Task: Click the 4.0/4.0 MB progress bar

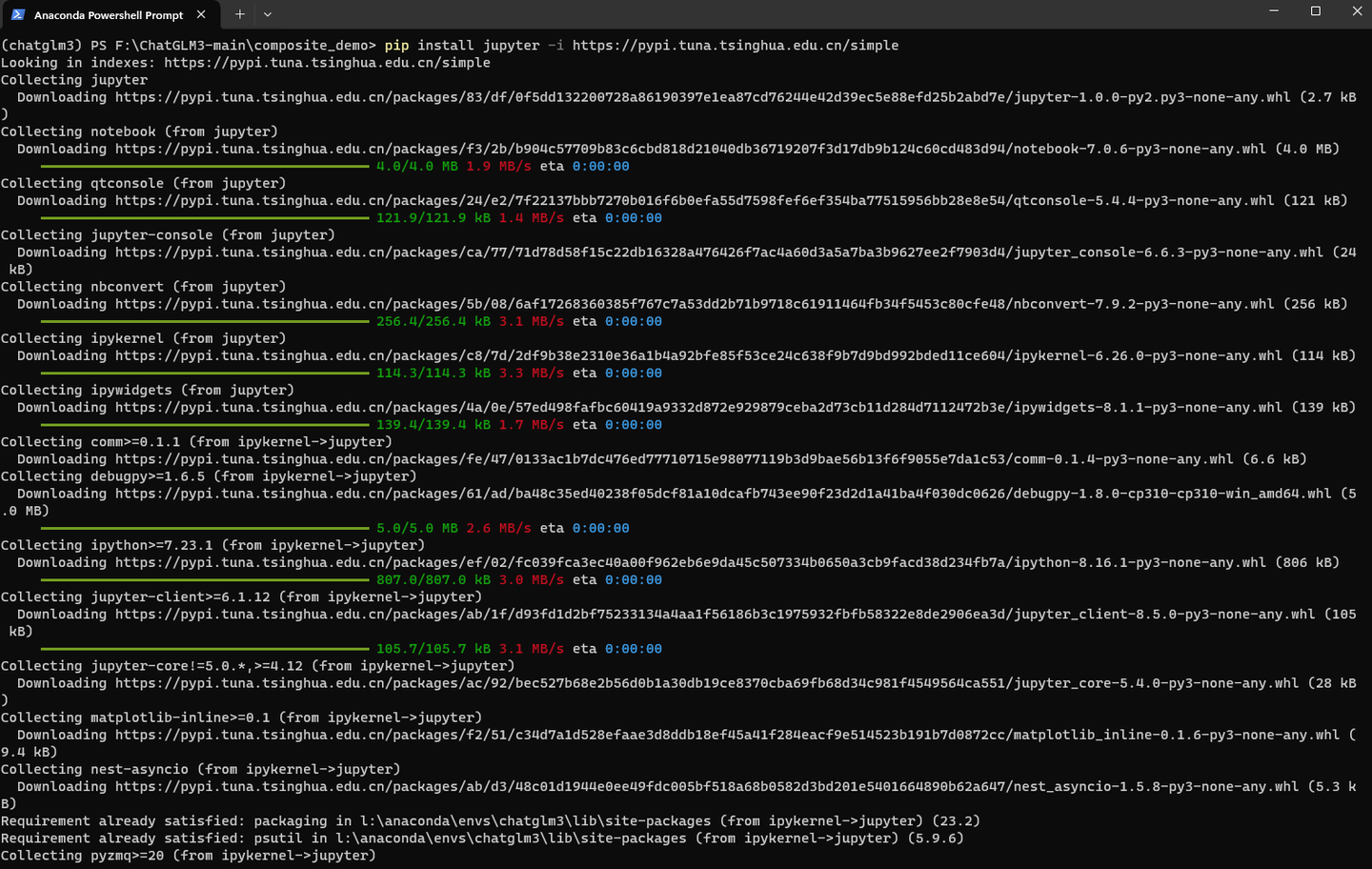Action: tap(205, 166)
